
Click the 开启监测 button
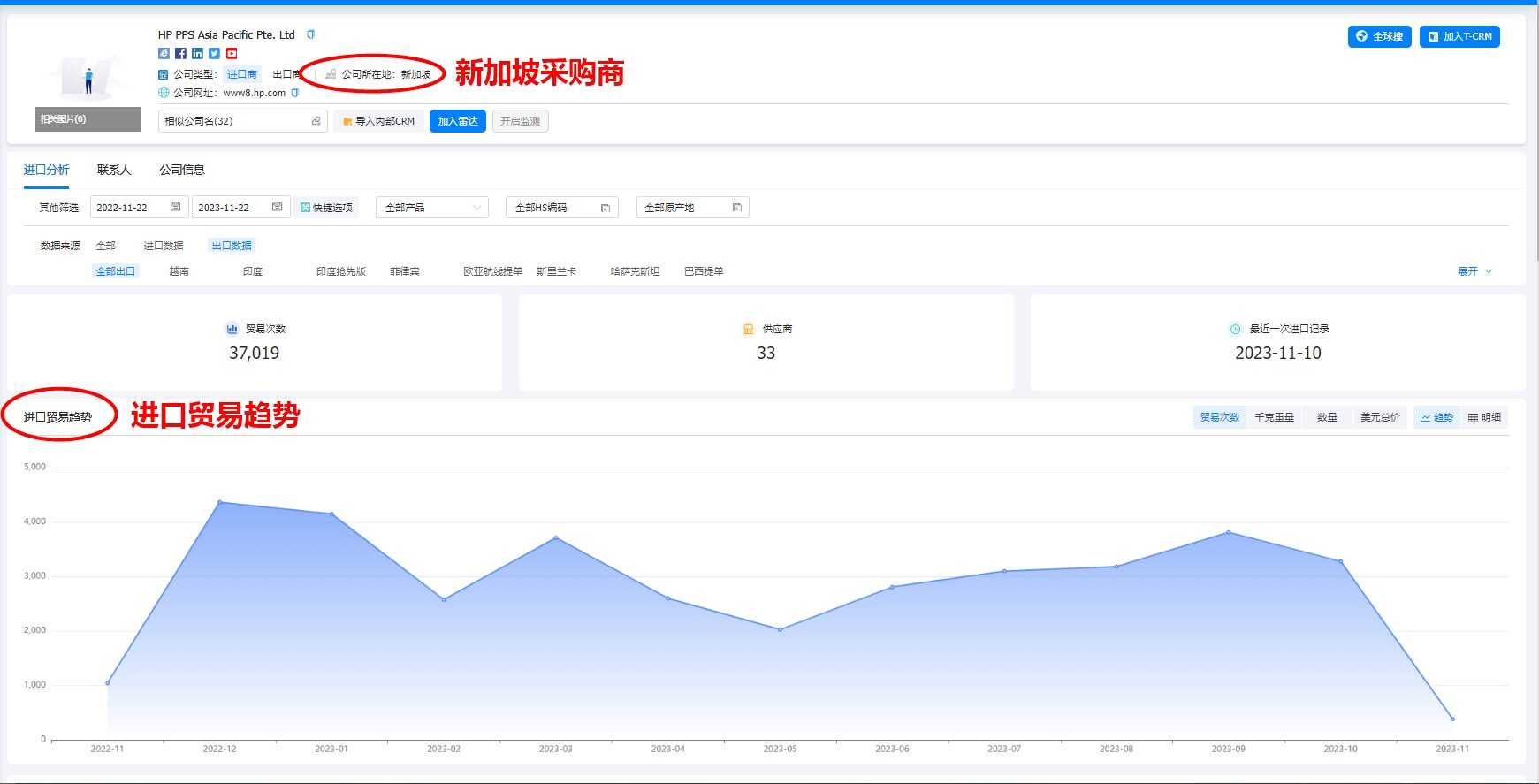(520, 121)
